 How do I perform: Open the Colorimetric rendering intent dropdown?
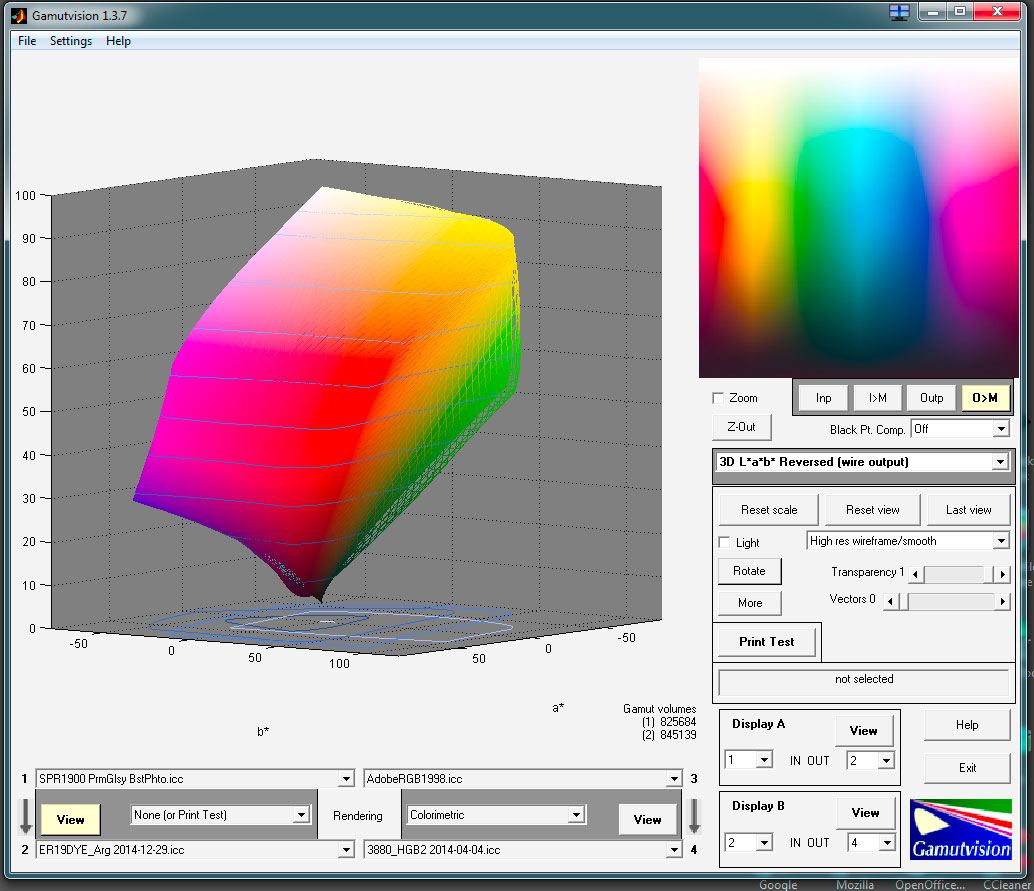coord(495,815)
